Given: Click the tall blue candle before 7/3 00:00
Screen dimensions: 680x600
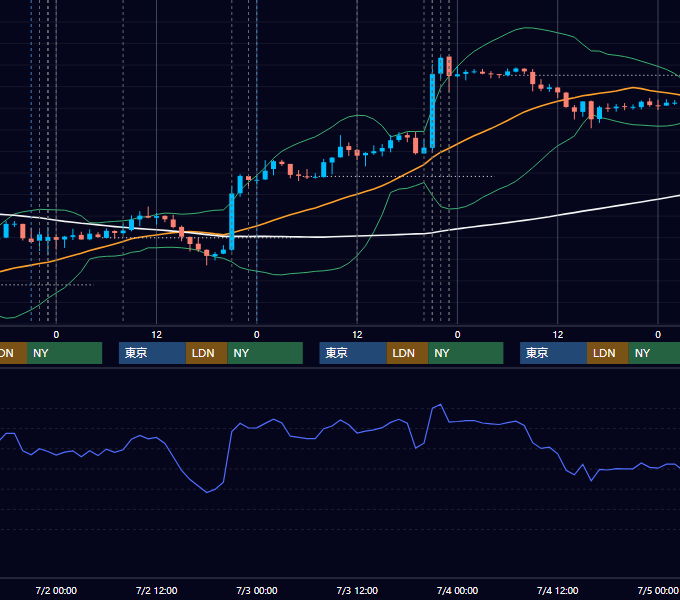Looking at the screenshot, I should coord(232,221).
